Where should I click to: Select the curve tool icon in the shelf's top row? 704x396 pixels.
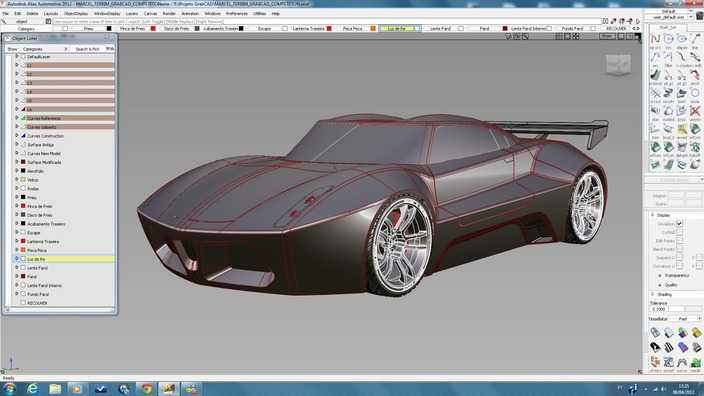click(655, 39)
